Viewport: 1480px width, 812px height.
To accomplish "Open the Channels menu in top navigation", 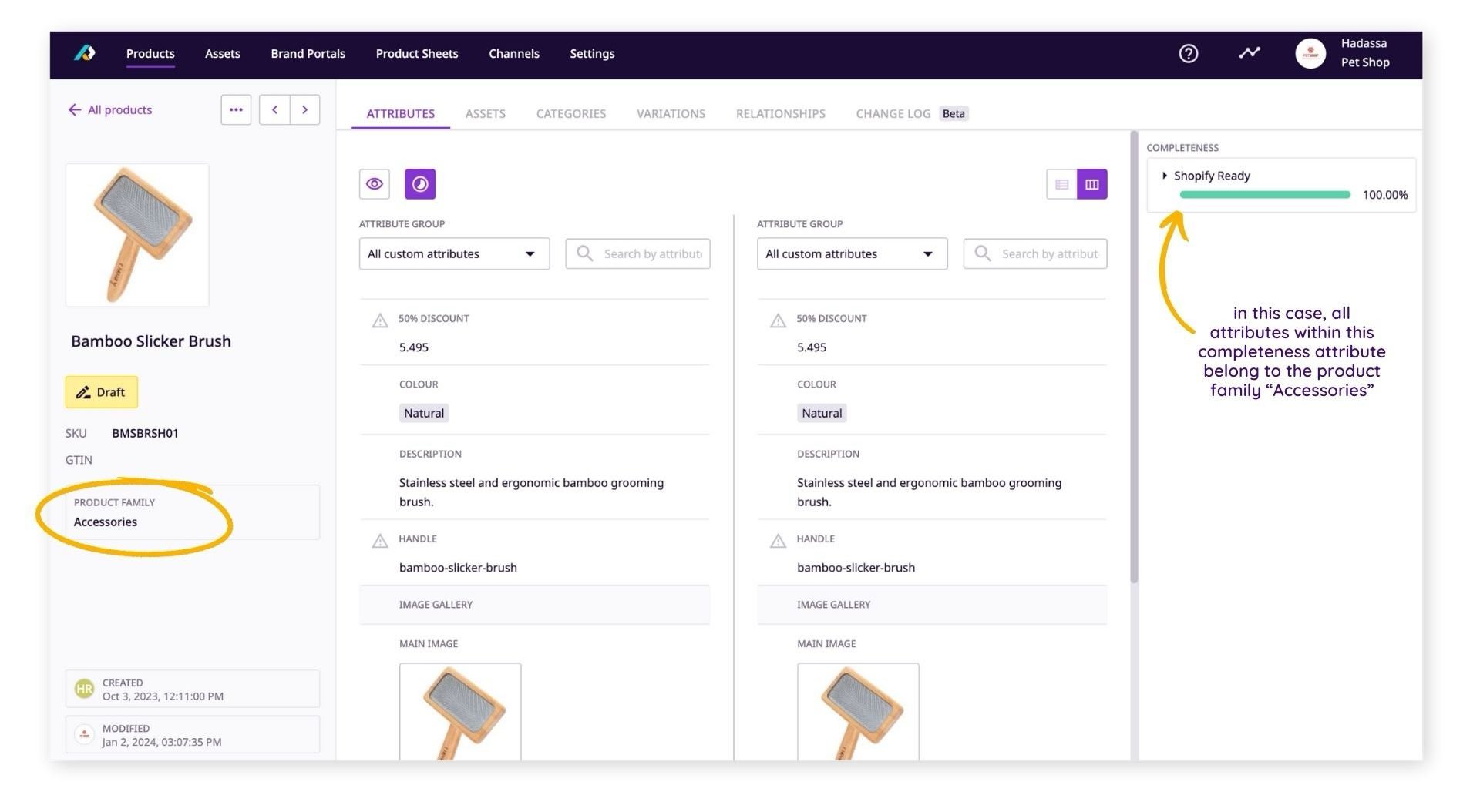I will click(513, 53).
